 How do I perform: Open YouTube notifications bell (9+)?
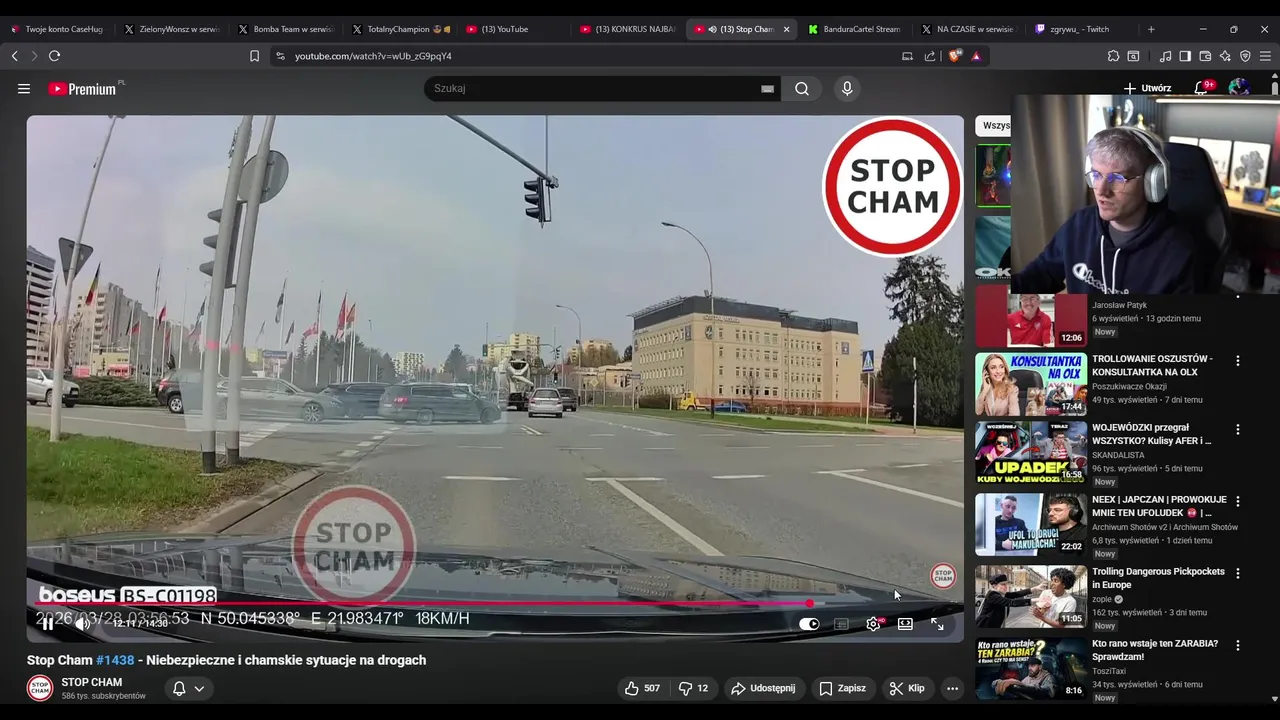[1203, 88]
